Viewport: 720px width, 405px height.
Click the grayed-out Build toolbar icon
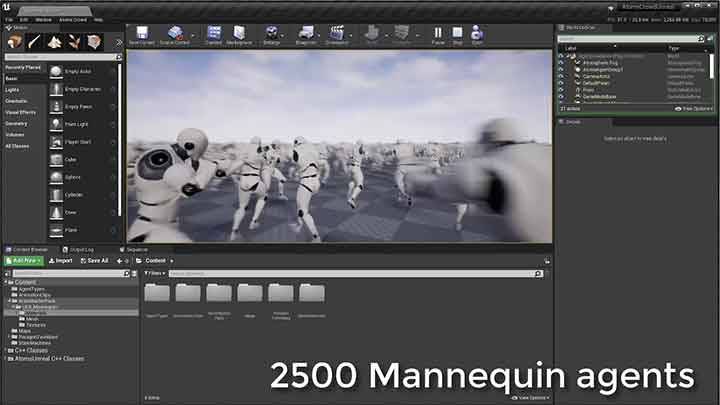(x=371, y=33)
